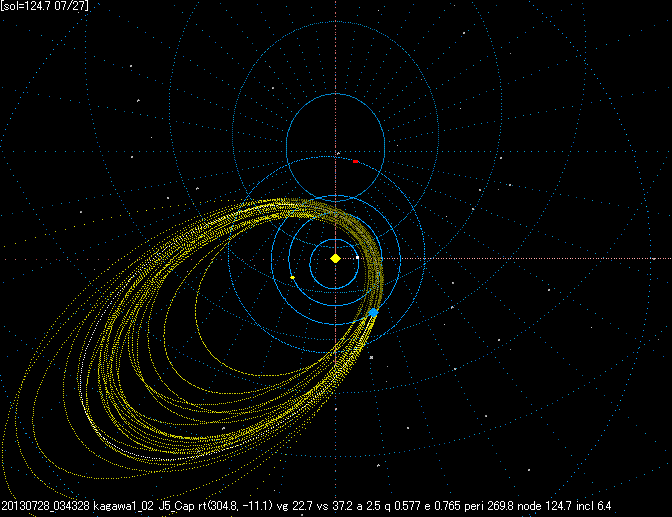The width and height of the screenshot is (672, 517).
Task: Click the J5_Cap shower code text
Action: [x=176, y=506]
